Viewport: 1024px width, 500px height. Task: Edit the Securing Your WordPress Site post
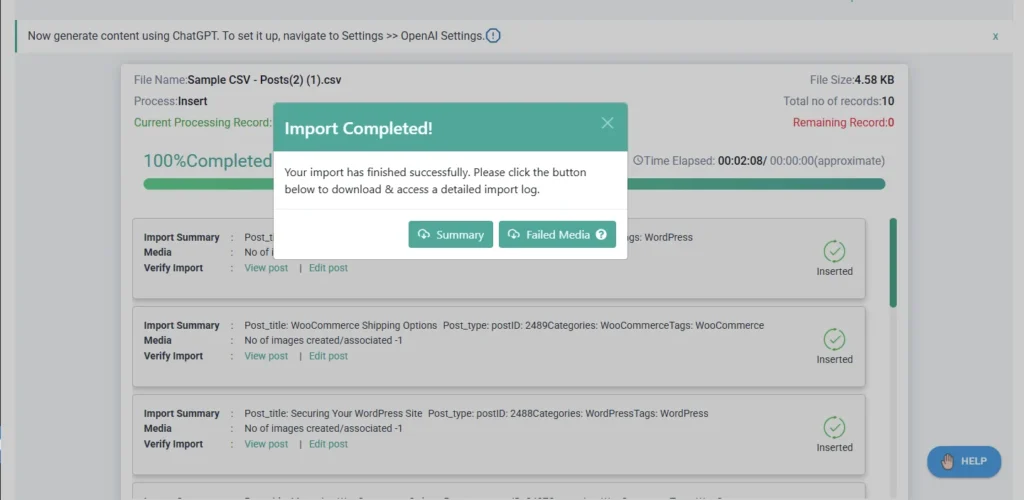coord(328,444)
